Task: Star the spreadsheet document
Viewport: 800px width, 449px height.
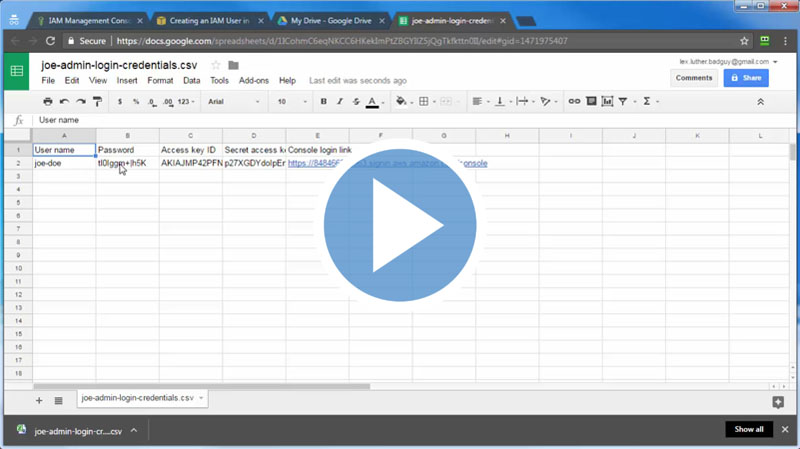Action: pyautogui.click(x=215, y=66)
